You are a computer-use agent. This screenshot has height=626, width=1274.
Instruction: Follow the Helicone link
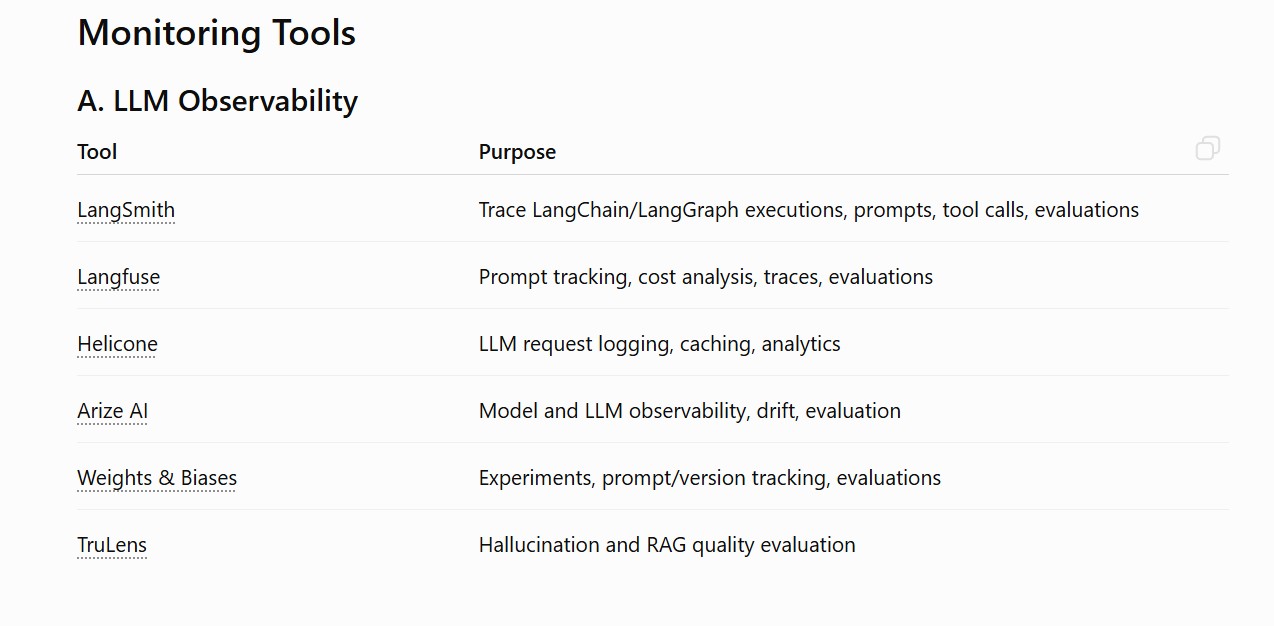117,344
